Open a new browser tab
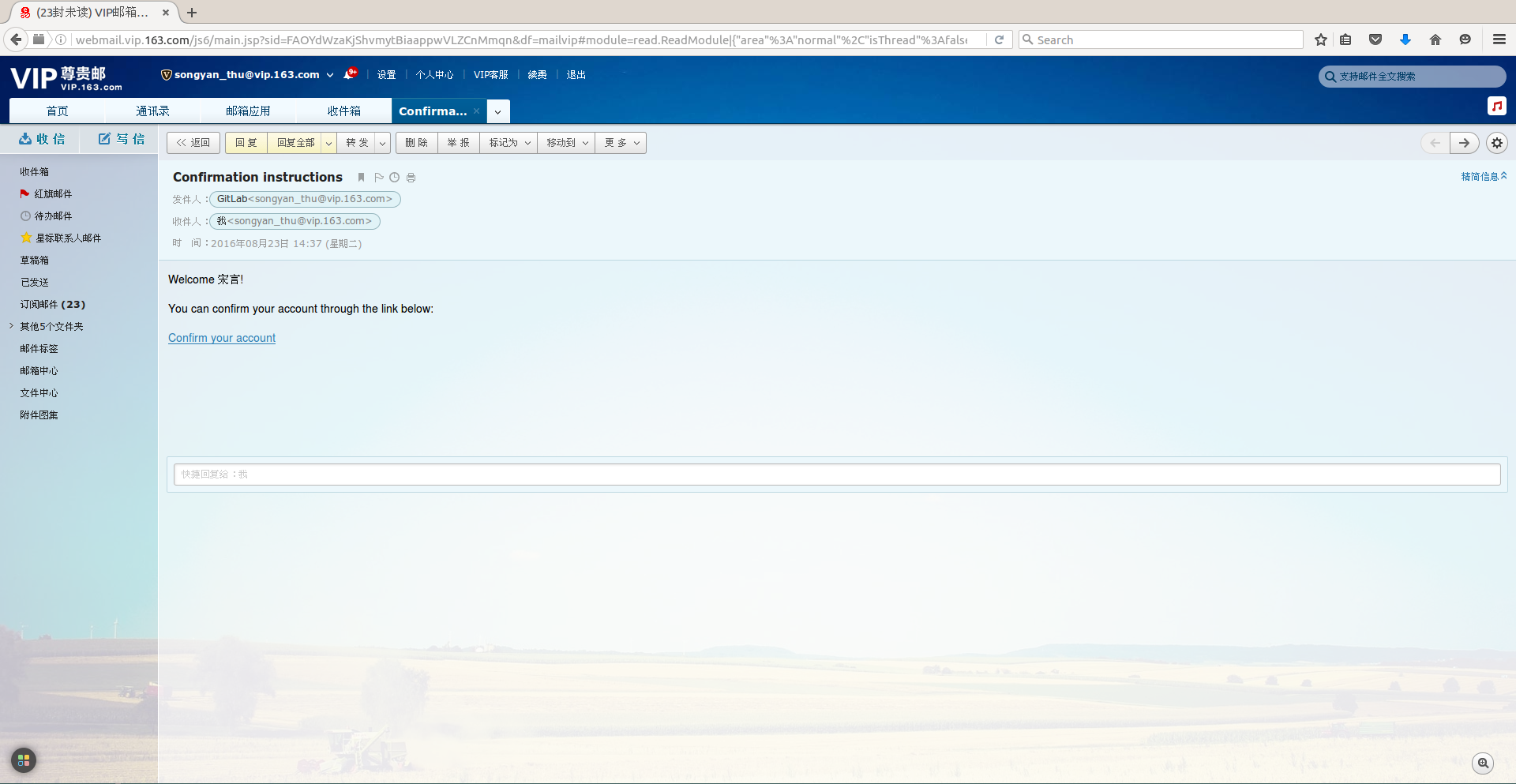 pos(192,13)
